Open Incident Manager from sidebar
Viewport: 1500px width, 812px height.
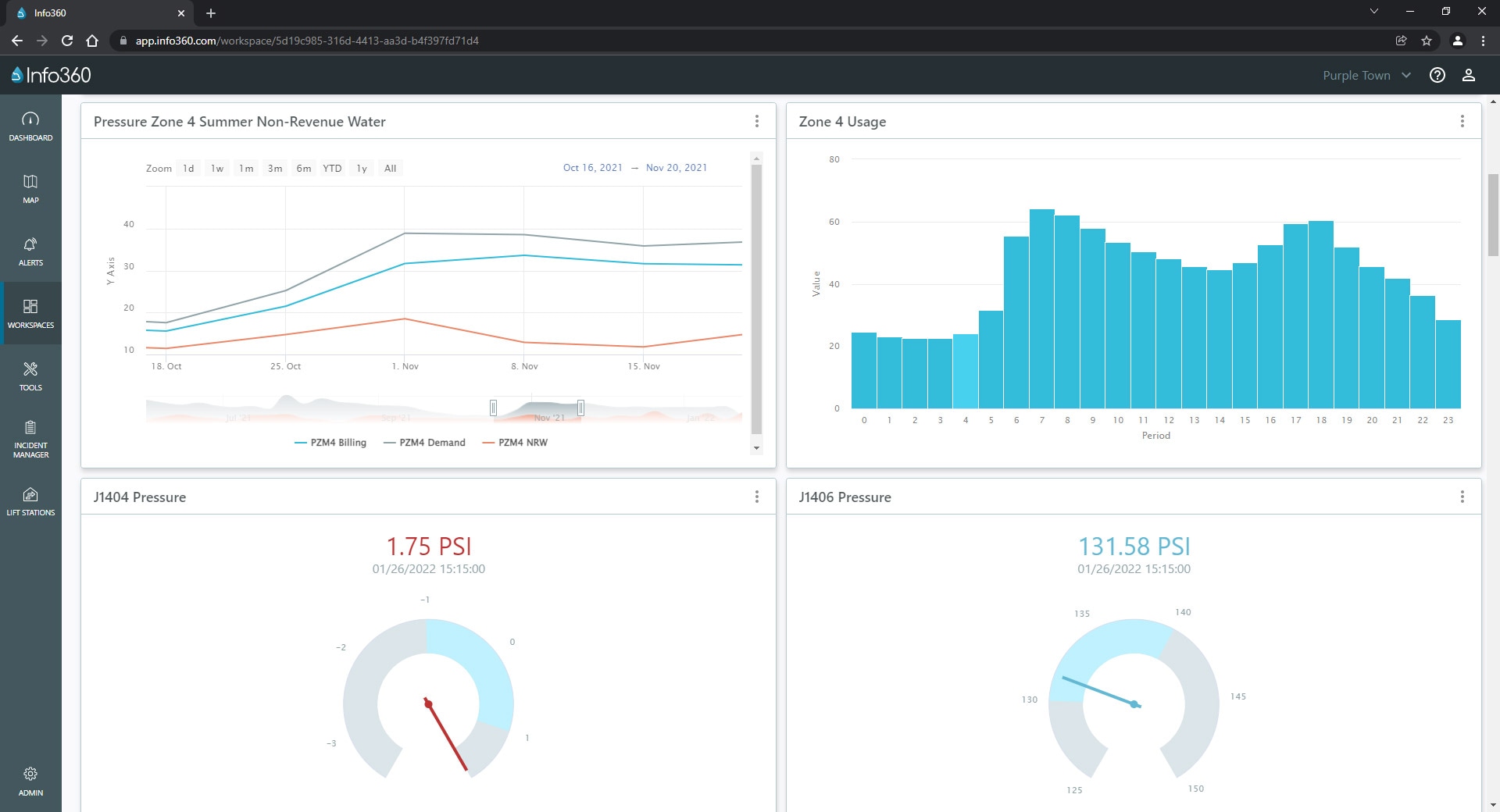[30, 437]
